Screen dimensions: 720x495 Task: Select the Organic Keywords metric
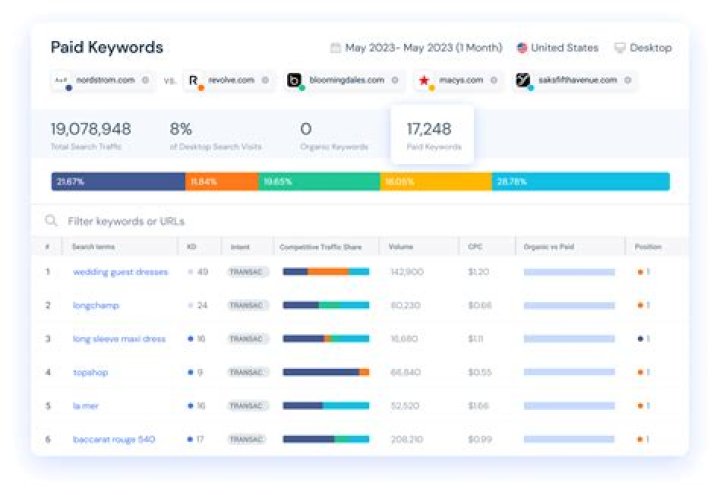pyautogui.click(x=334, y=135)
